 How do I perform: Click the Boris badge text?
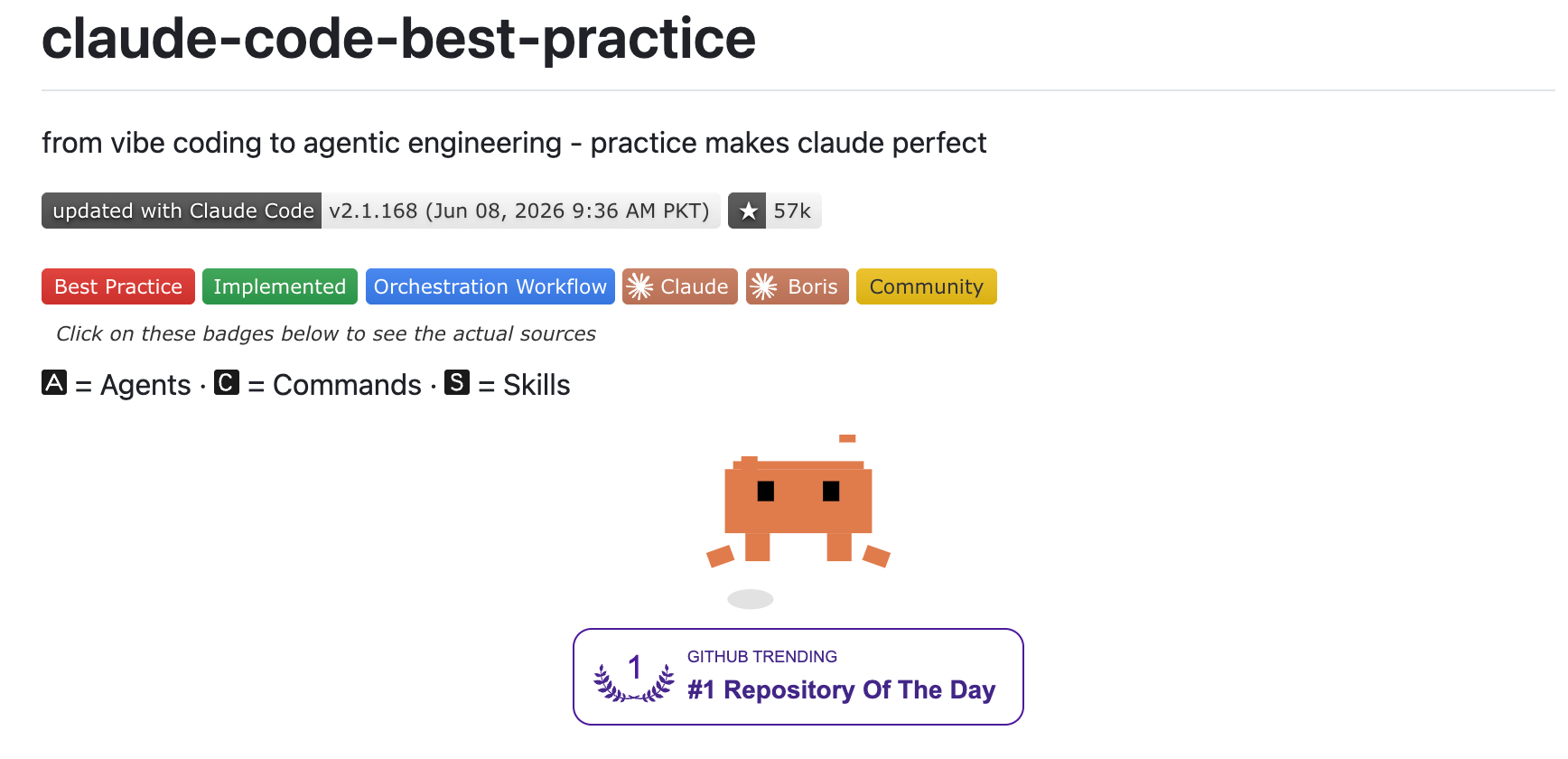813,286
